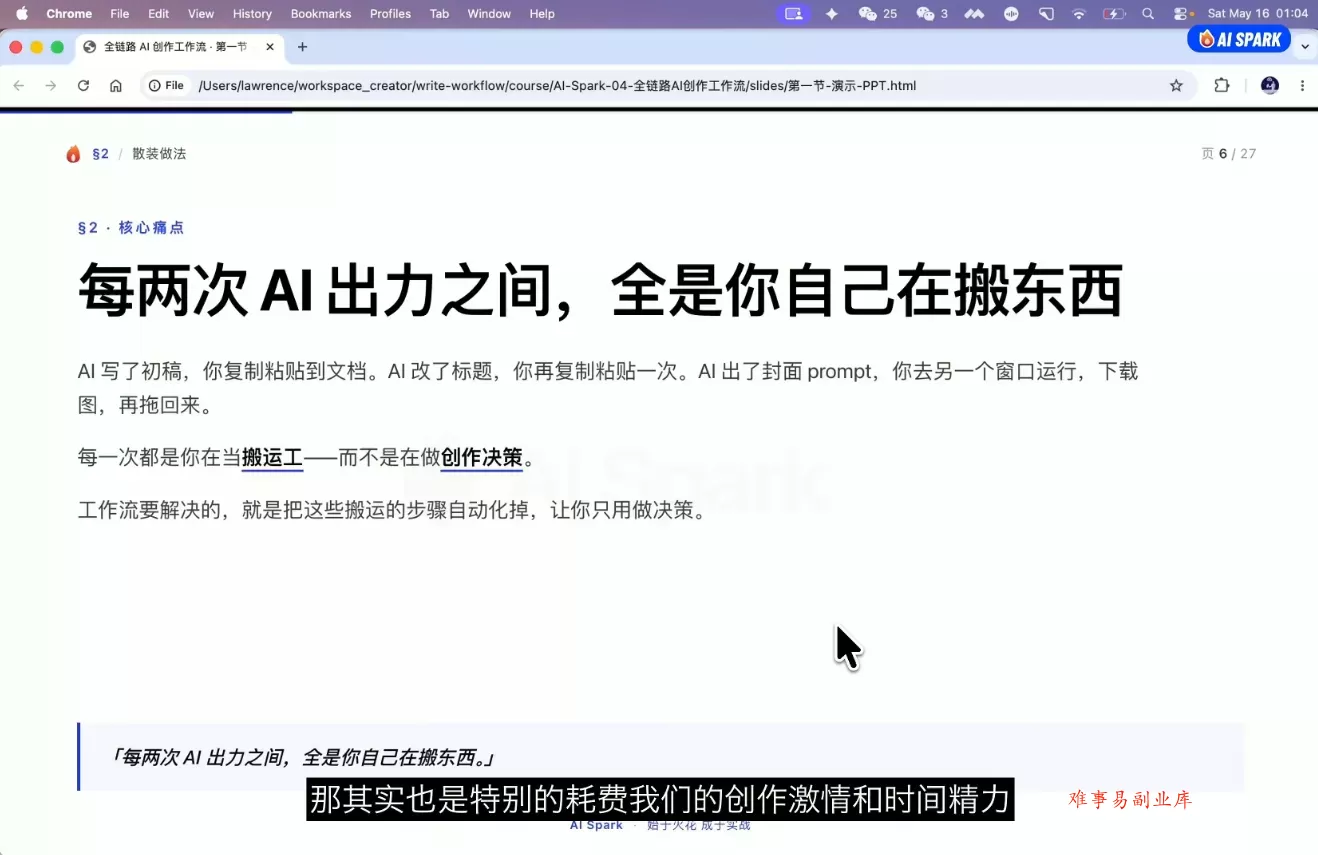
Task: Open the Wi-Fi status menu
Action: coord(1078,13)
